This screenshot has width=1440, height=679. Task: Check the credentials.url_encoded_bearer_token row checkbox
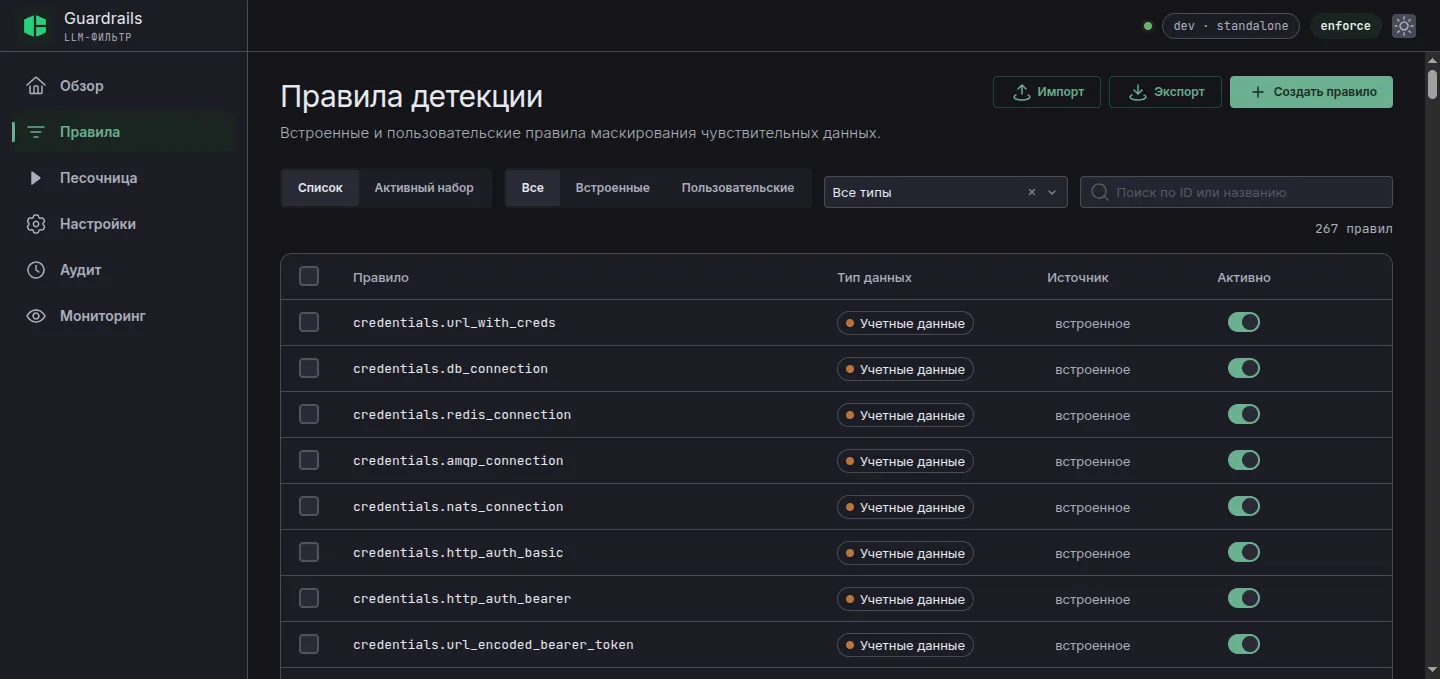(309, 644)
